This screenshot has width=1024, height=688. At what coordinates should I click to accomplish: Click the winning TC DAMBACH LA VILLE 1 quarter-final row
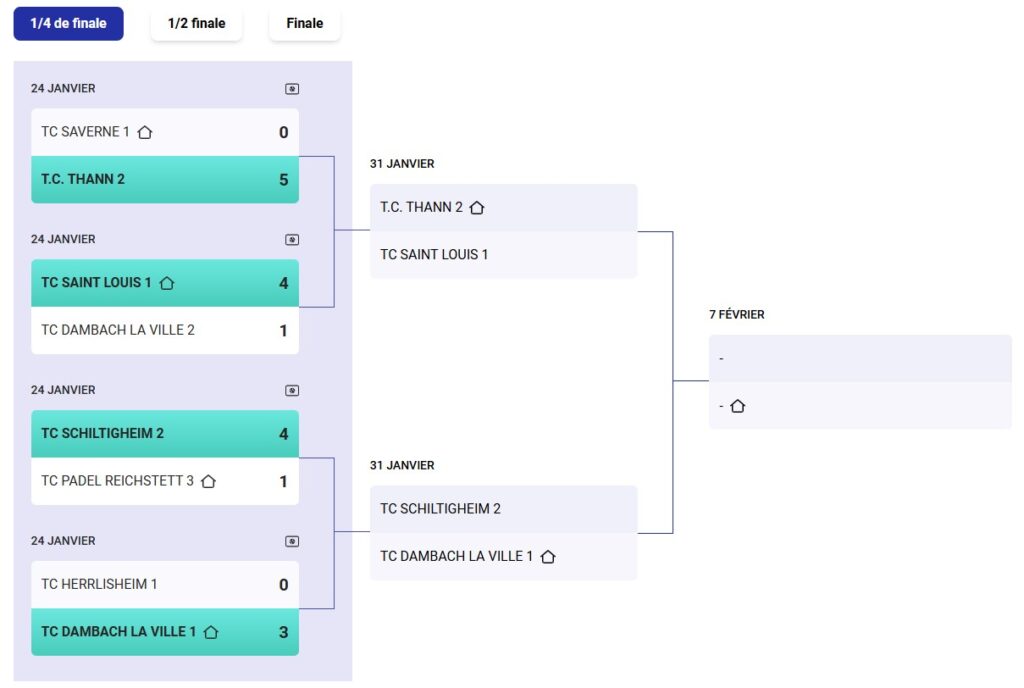[x=165, y=632]
